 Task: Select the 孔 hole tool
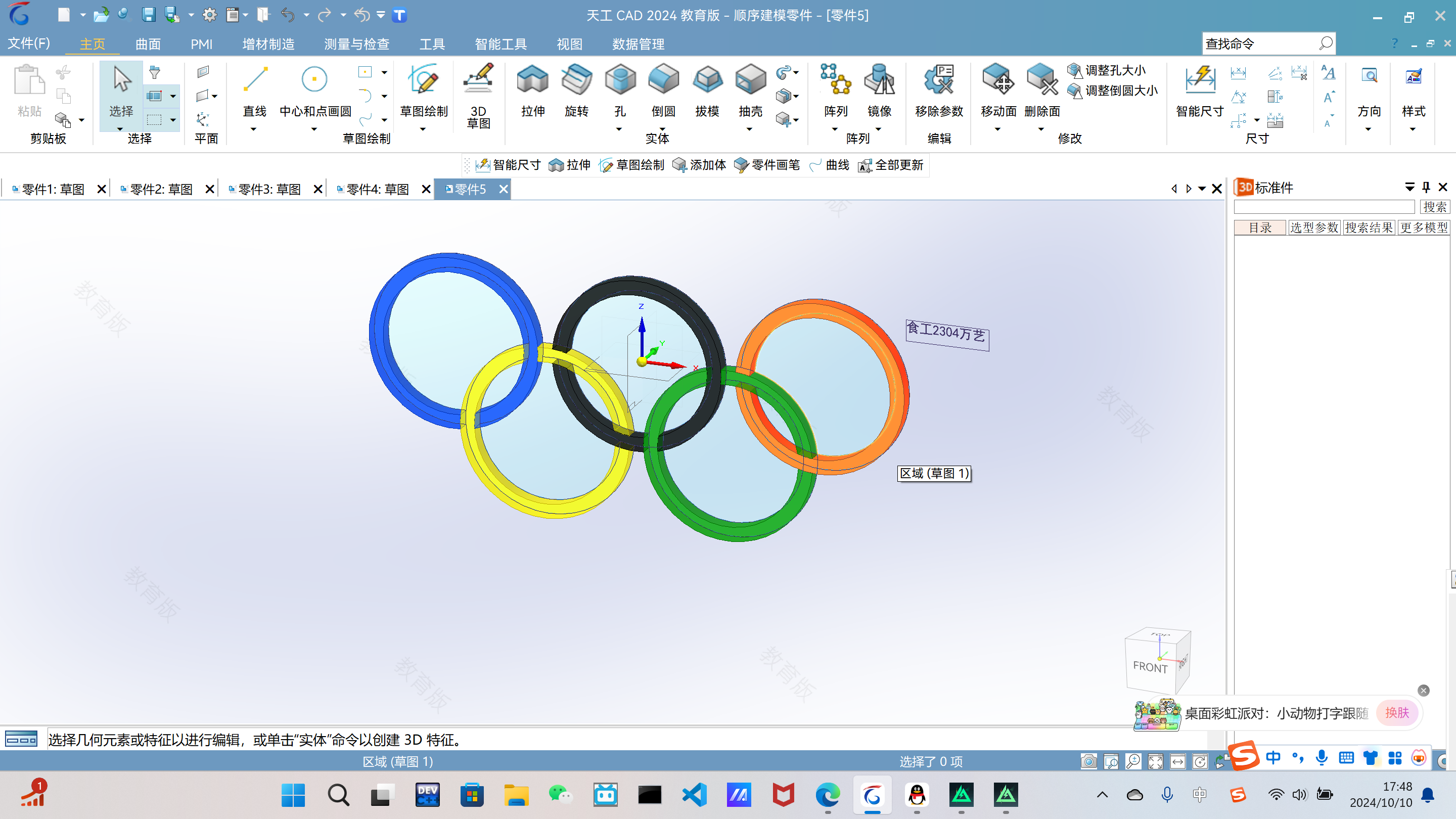click(620, 90)
